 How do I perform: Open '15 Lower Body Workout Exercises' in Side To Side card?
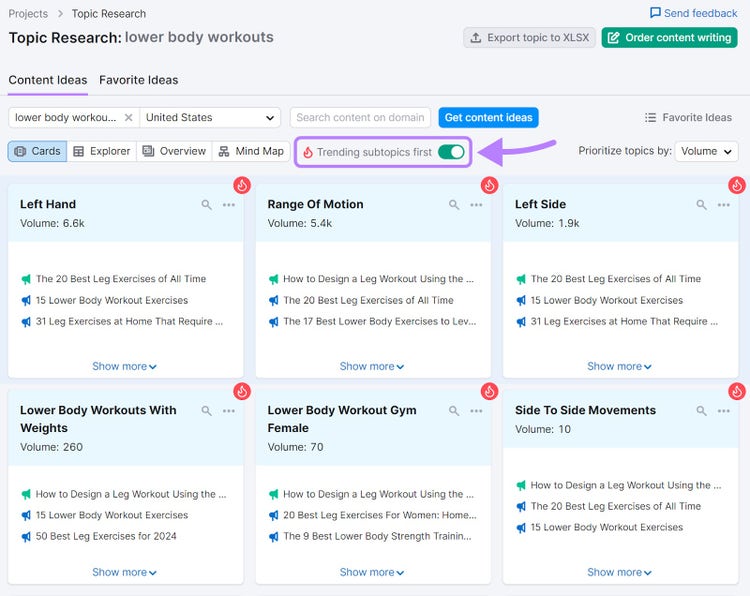tap(607, 527)
